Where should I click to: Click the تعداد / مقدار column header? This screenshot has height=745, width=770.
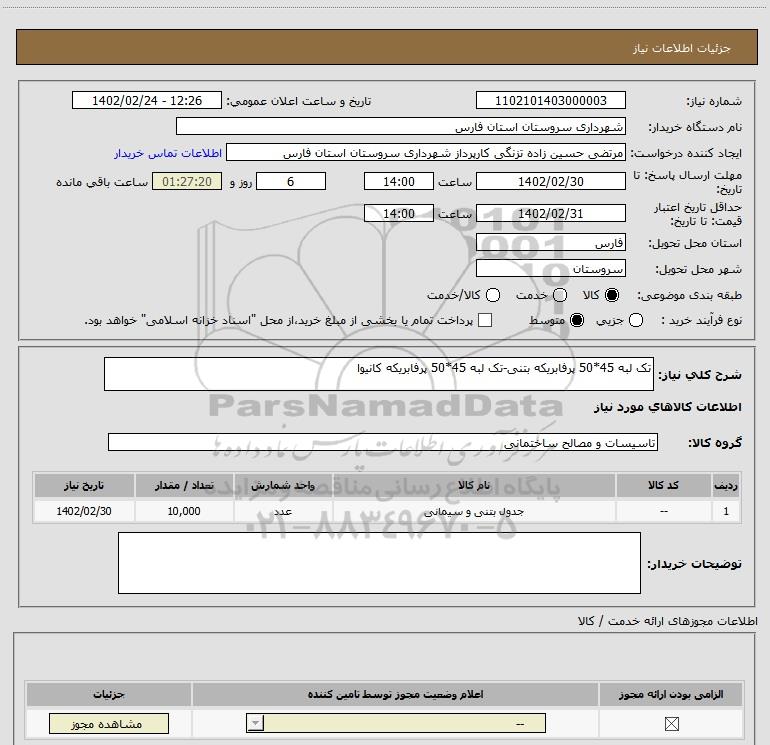click(x=184, y=486)
